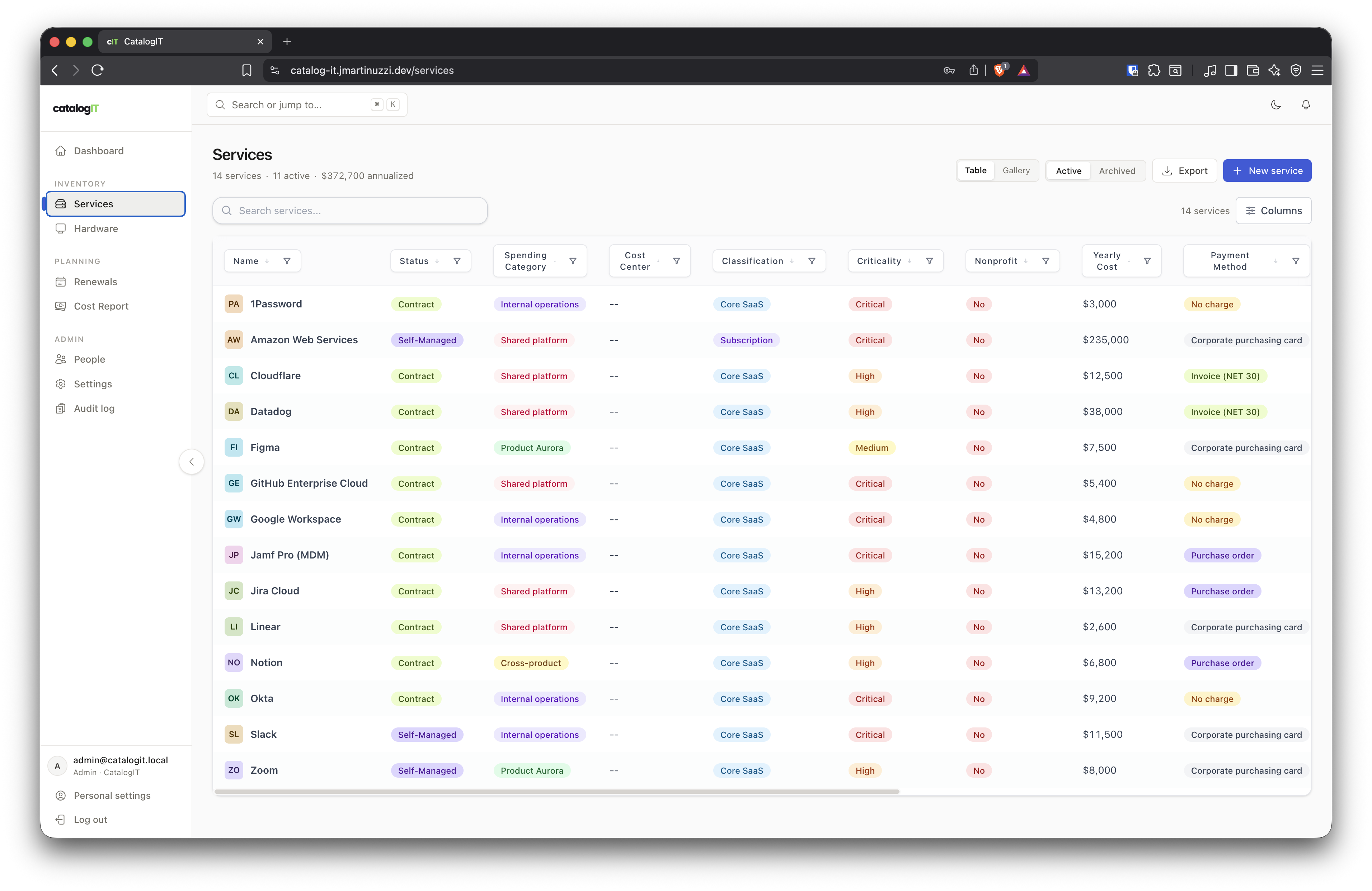Log out of CatalogIT
This screenshot has height=891, width=1372.
pos(116,820)
